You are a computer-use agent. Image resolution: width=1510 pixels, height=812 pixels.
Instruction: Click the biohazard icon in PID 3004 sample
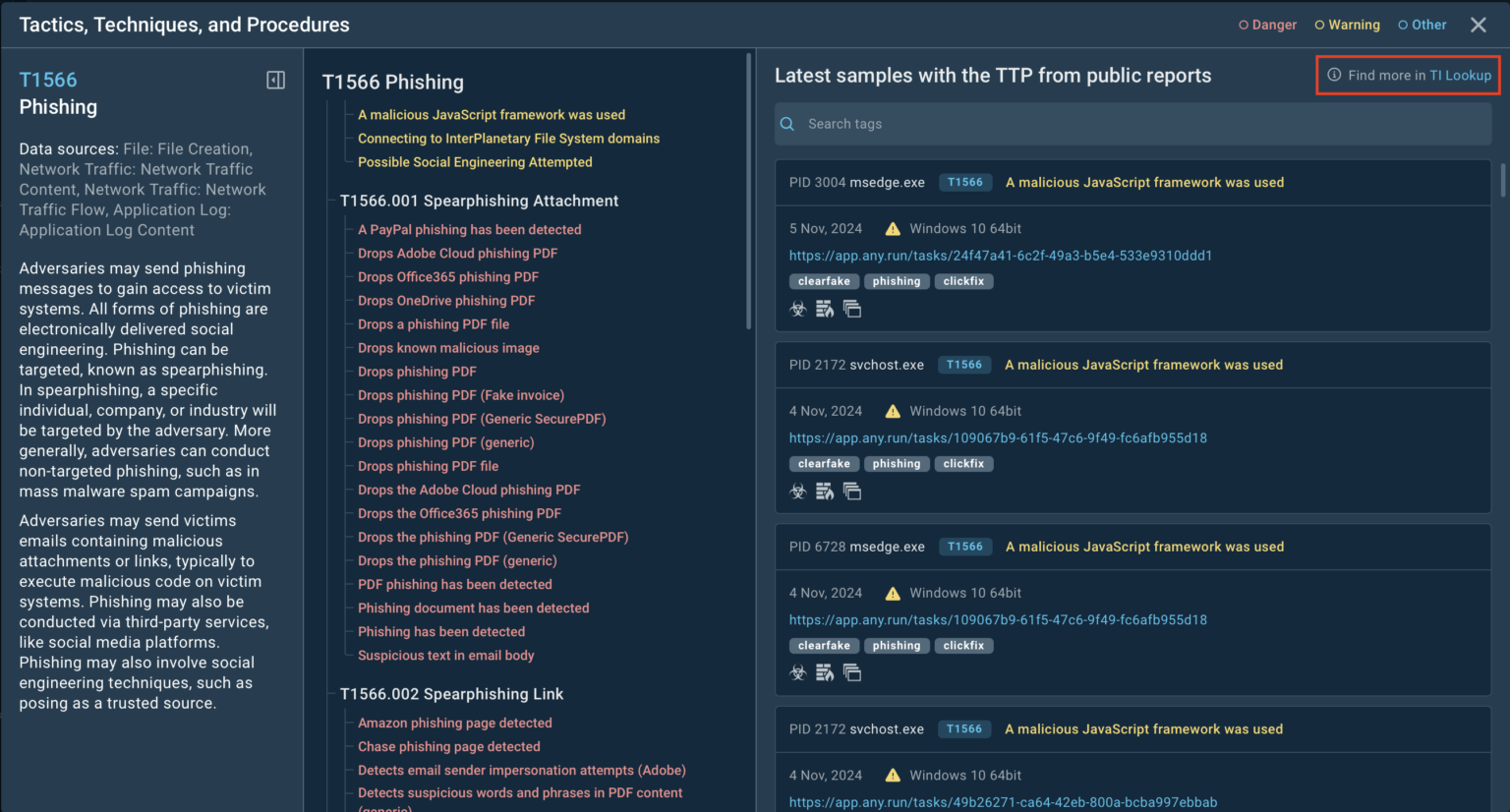click(x=798, y=310)
